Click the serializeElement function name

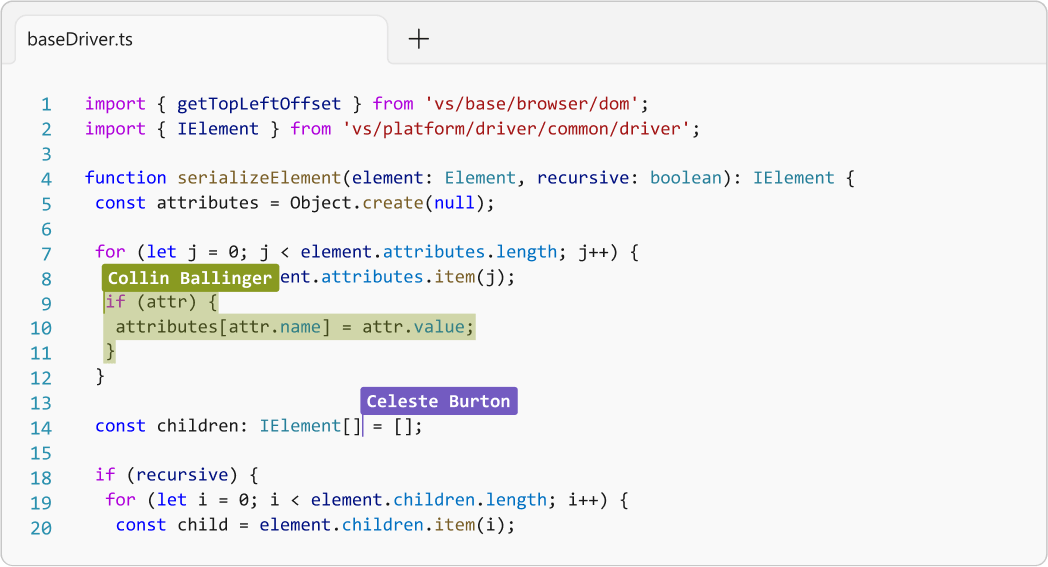pos(259,178)
